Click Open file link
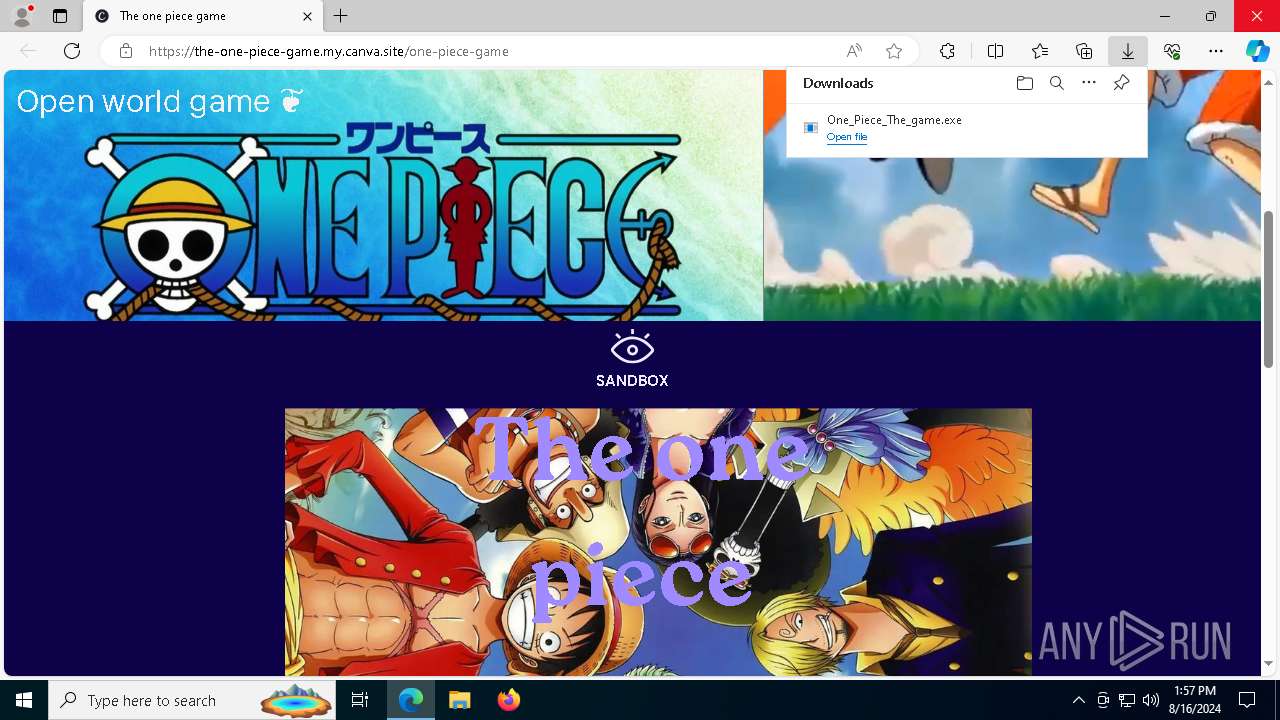1280x720 pixels. pos(847,137)
